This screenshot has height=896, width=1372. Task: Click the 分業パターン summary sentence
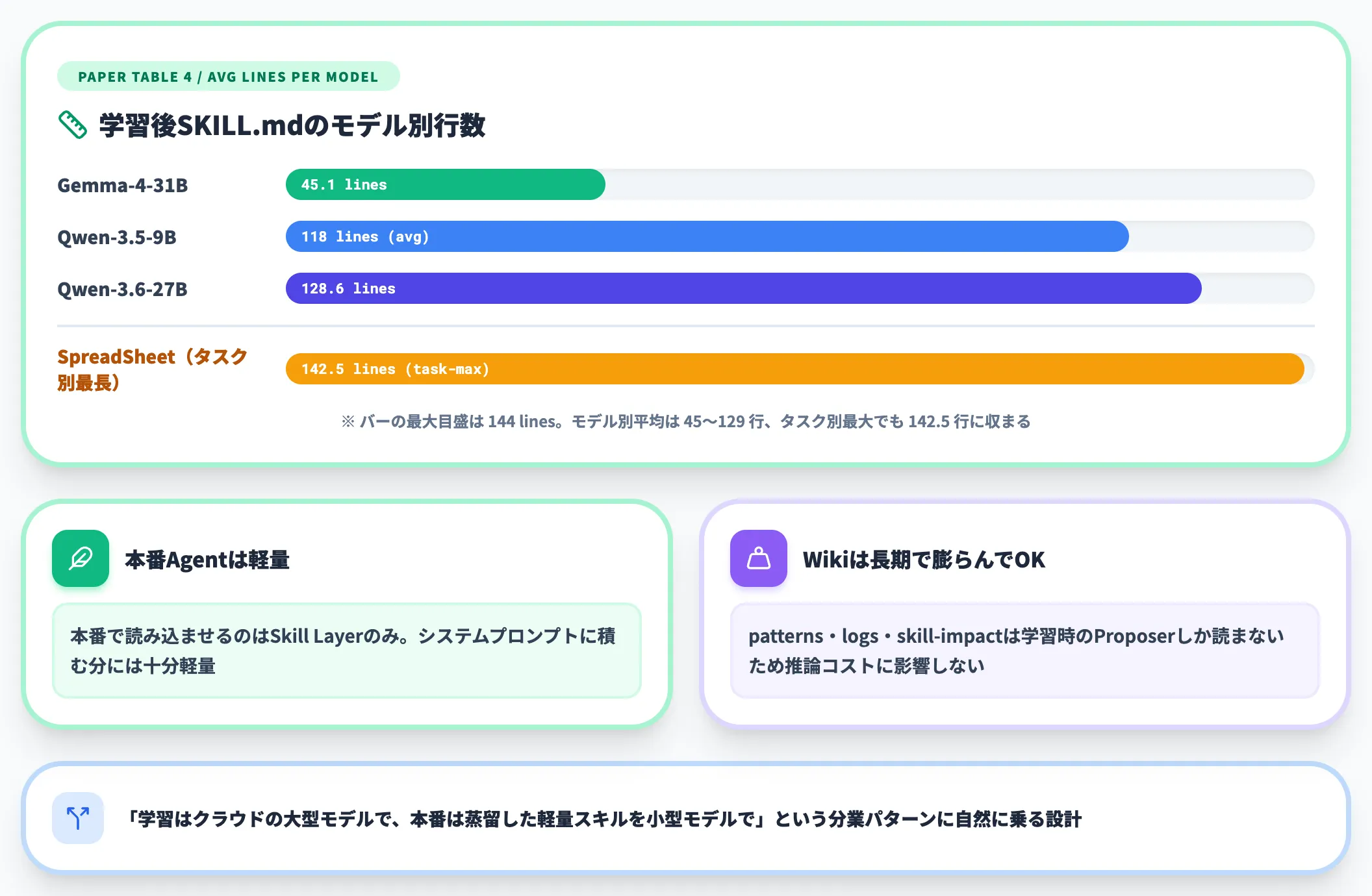click(605, 819)
